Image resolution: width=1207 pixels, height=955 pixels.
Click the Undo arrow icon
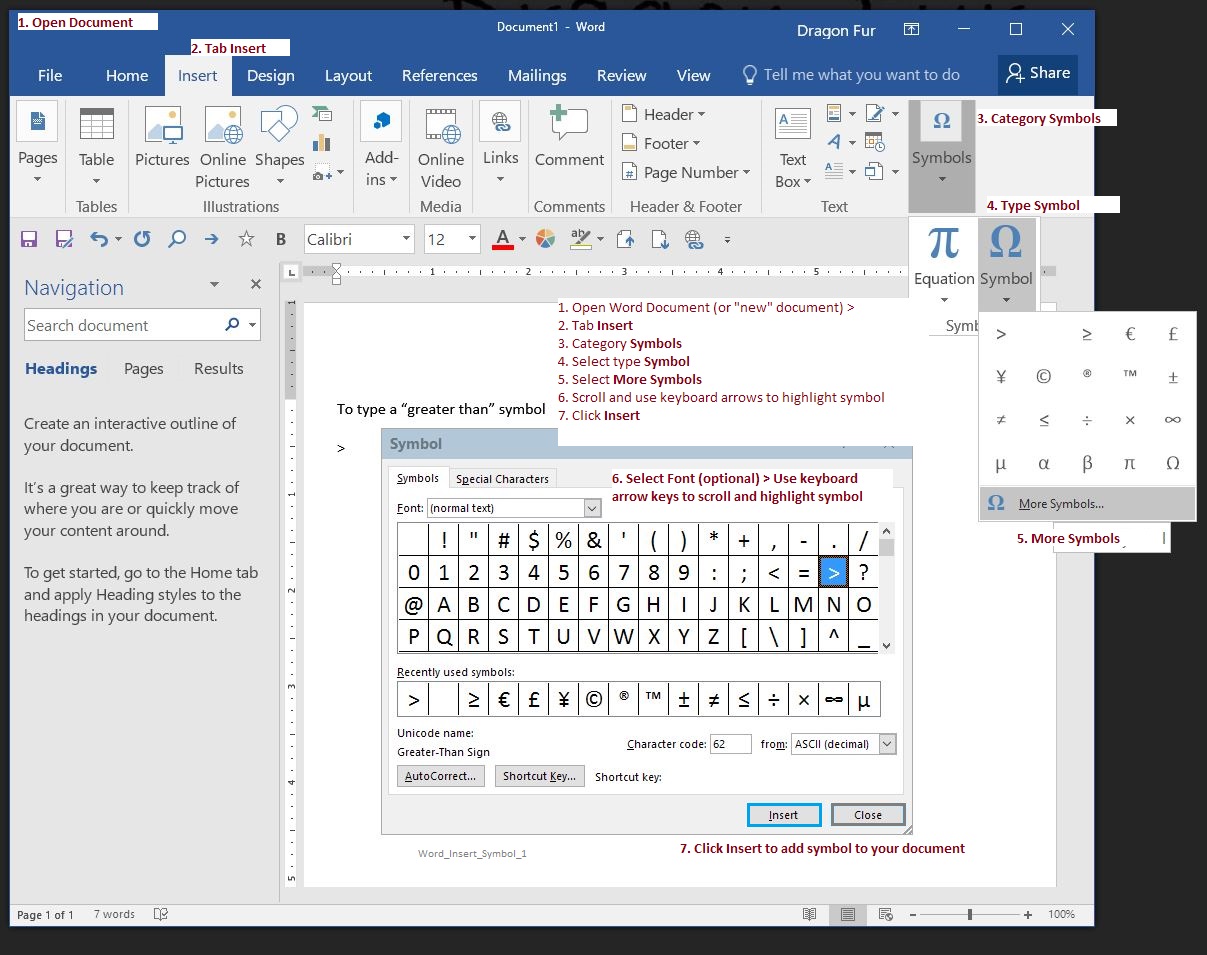click(98, 239)
